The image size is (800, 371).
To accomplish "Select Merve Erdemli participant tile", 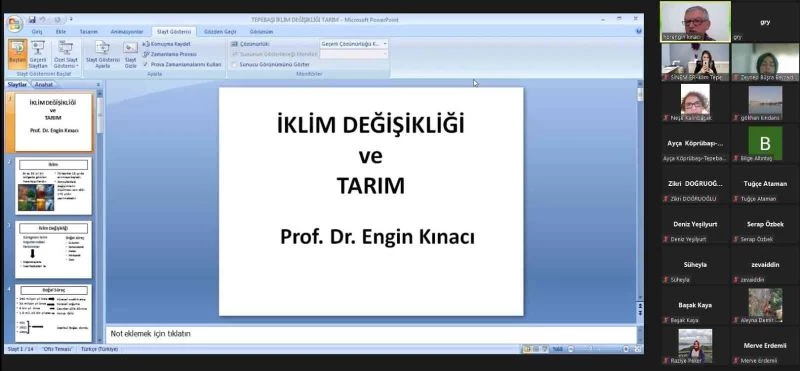I will tap(765, 346).
